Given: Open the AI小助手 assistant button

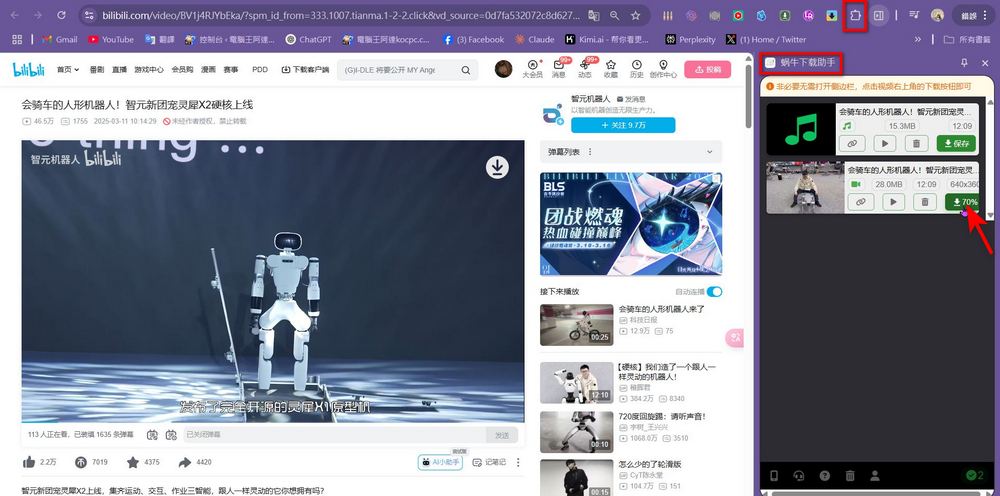Looking at the screenshot, I should 440,462.
